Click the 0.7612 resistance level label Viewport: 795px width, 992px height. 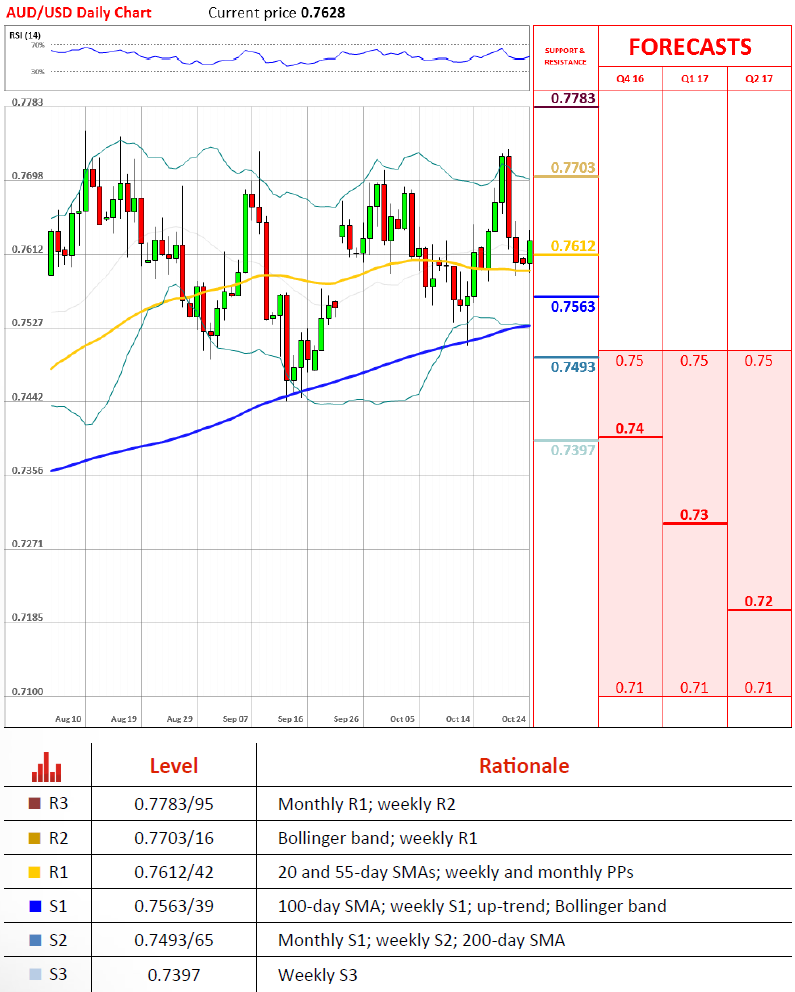pos(573,245)
